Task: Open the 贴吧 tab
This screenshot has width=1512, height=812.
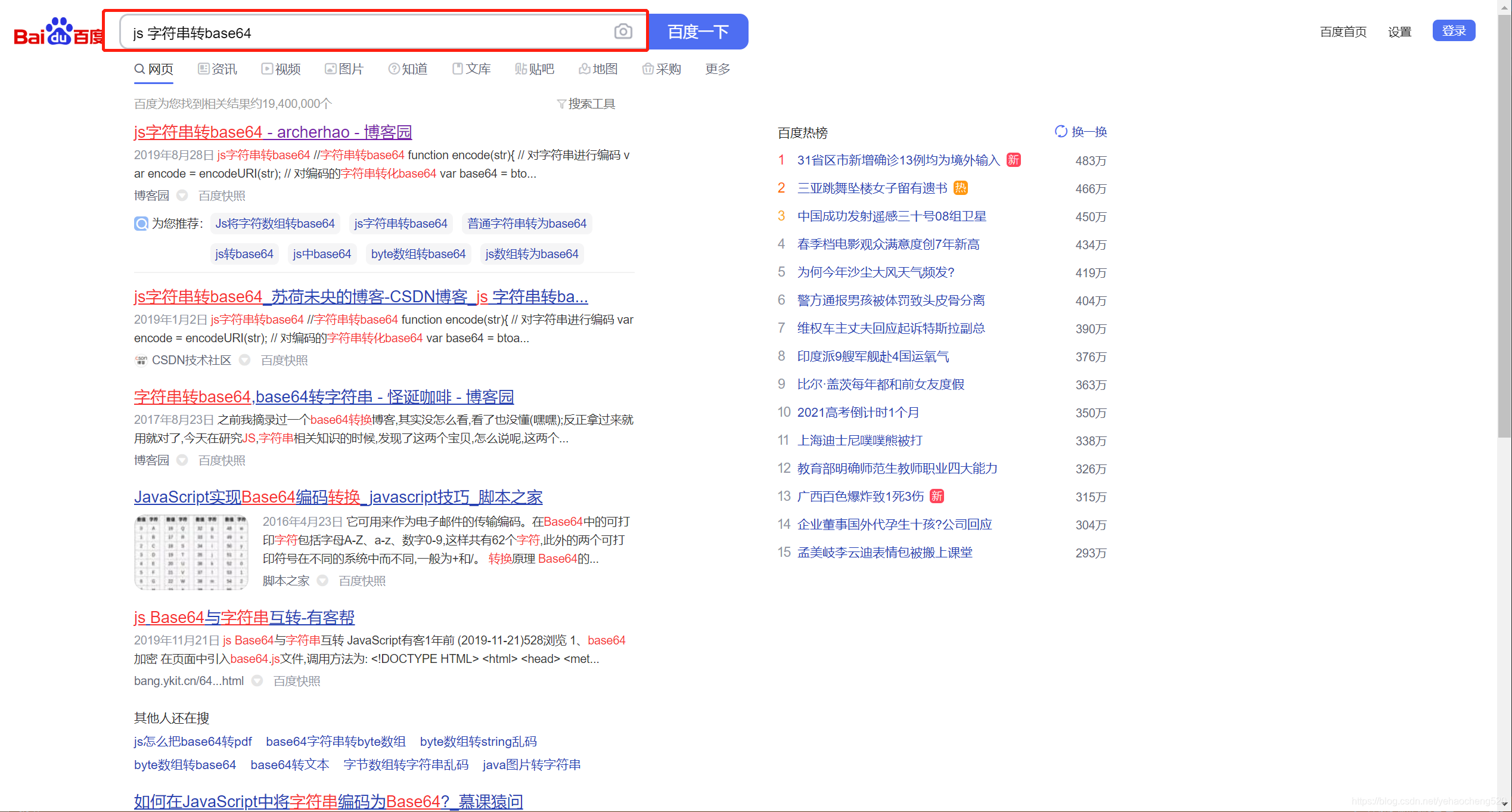Action: coord(535,69)
